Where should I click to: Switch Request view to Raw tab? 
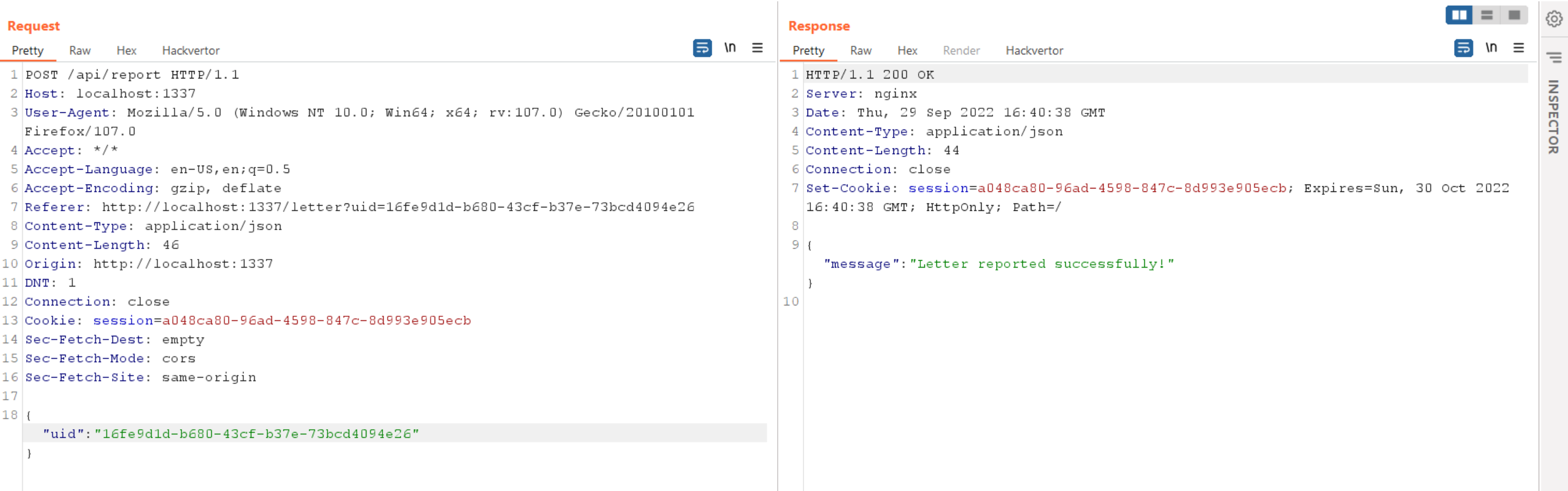[80, 50]
